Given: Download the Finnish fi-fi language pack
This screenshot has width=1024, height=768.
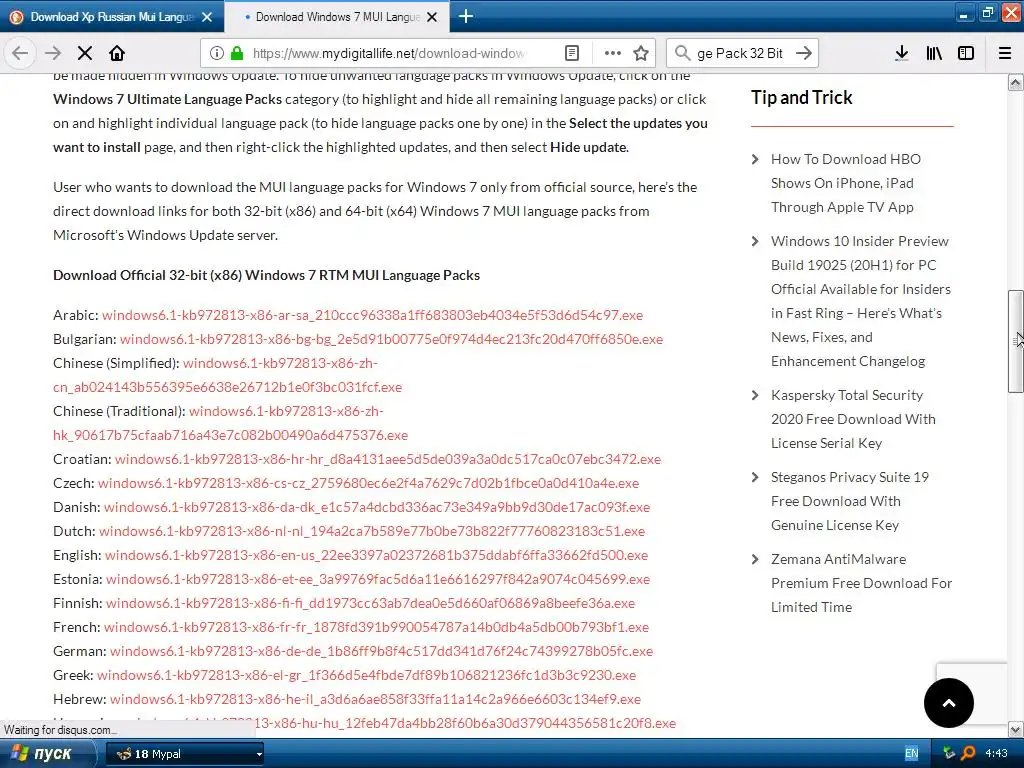Looking at the screenshot, I should click(x=370, y=603).
